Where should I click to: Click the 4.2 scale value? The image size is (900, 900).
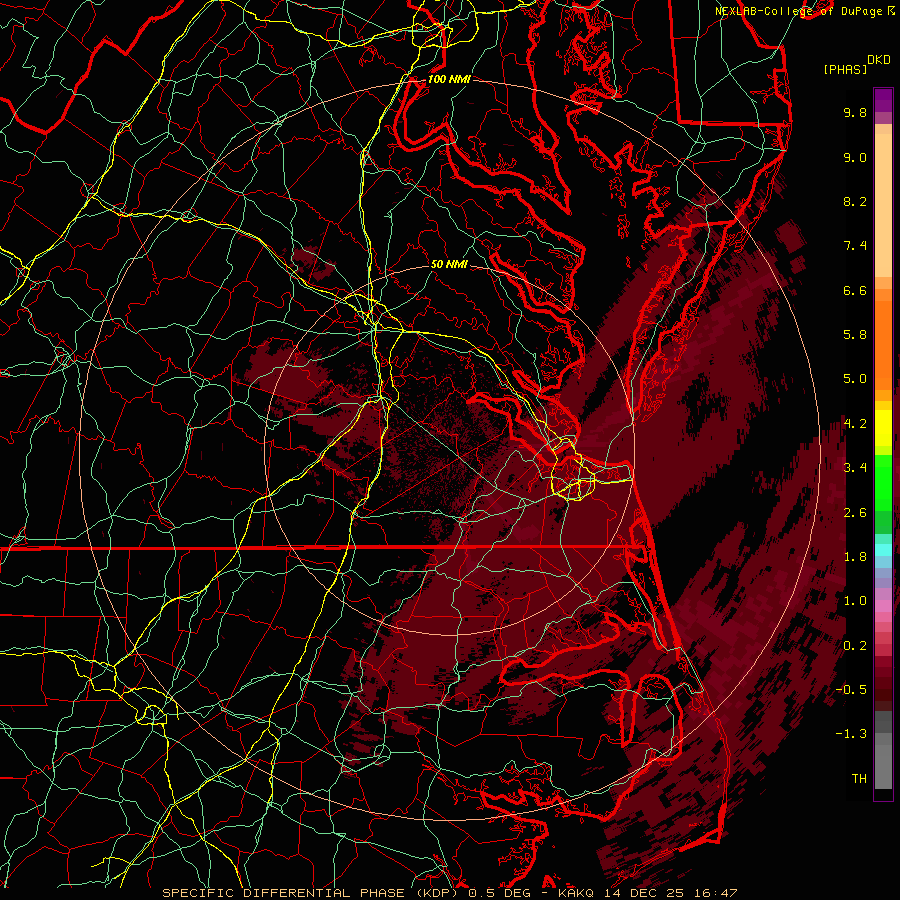855,424
